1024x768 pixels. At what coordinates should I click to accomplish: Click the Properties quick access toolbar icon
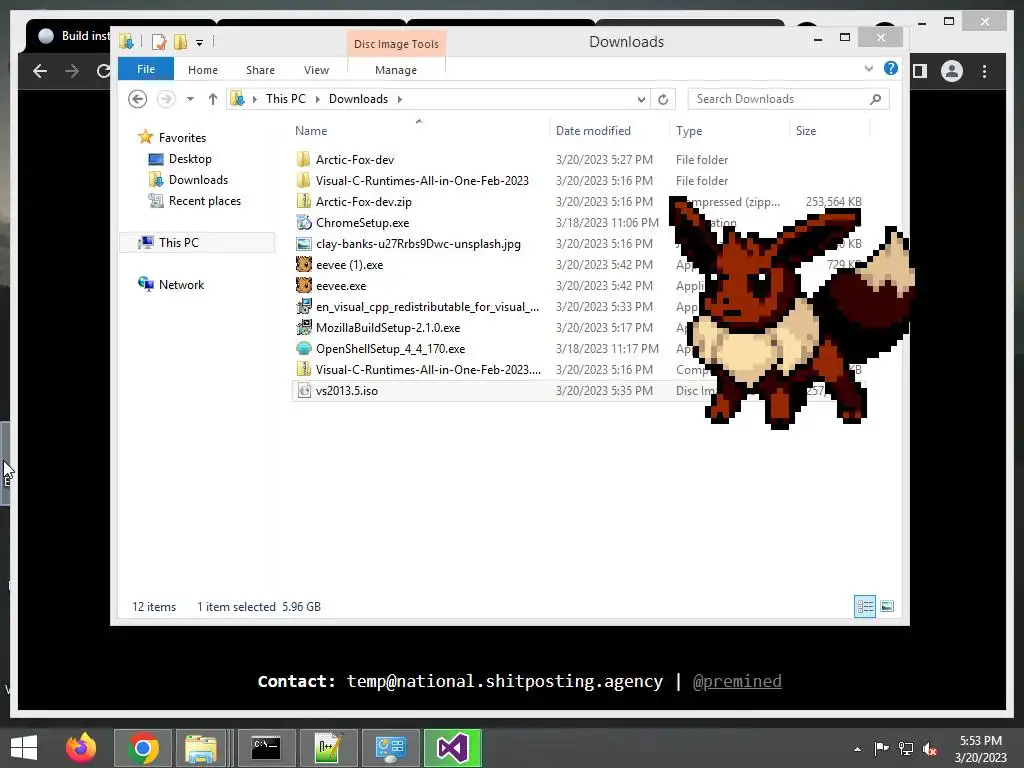pyautogui.click(x=159, y=42)
